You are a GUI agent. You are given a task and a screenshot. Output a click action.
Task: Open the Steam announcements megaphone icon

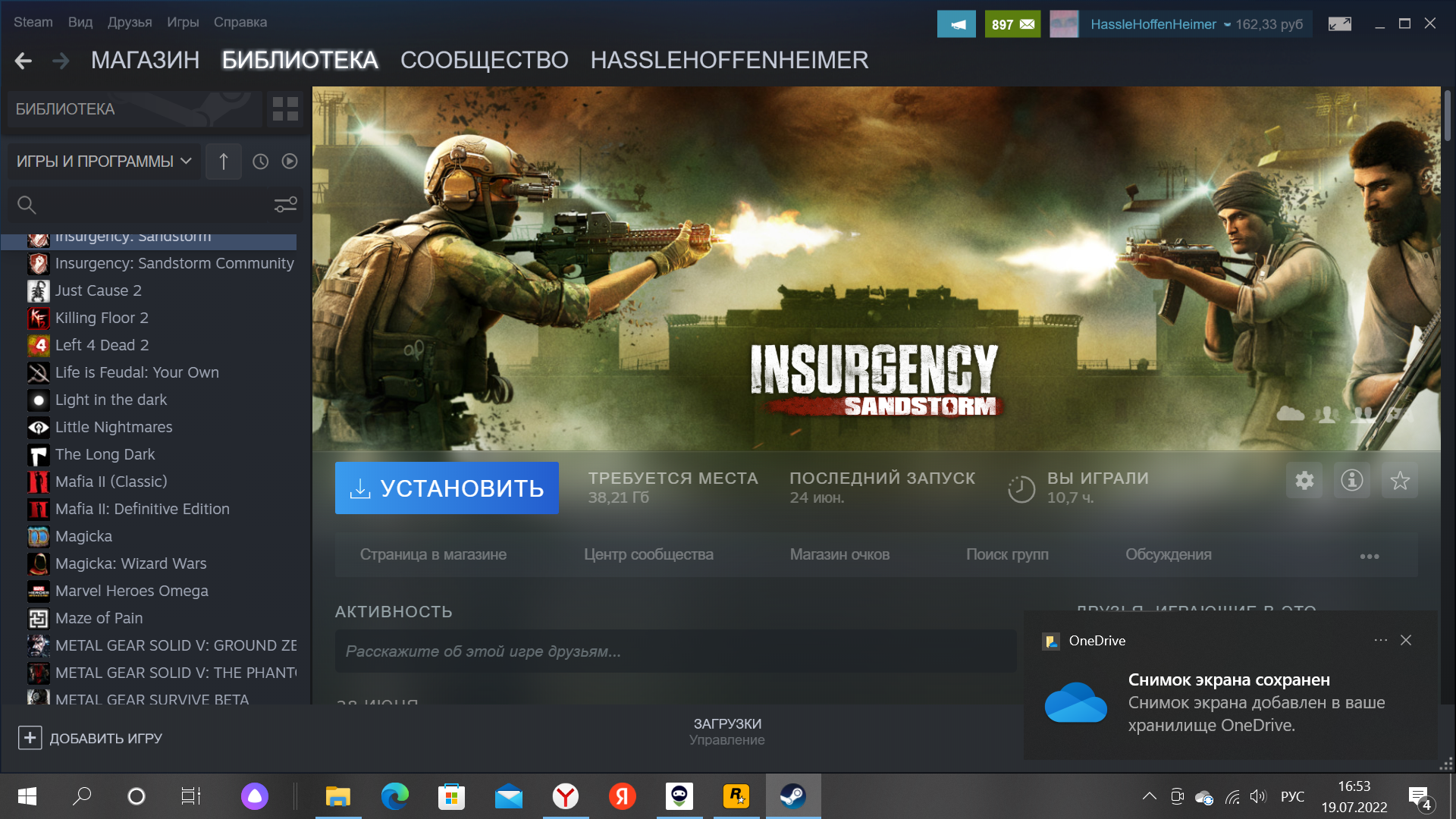[956, 24]
